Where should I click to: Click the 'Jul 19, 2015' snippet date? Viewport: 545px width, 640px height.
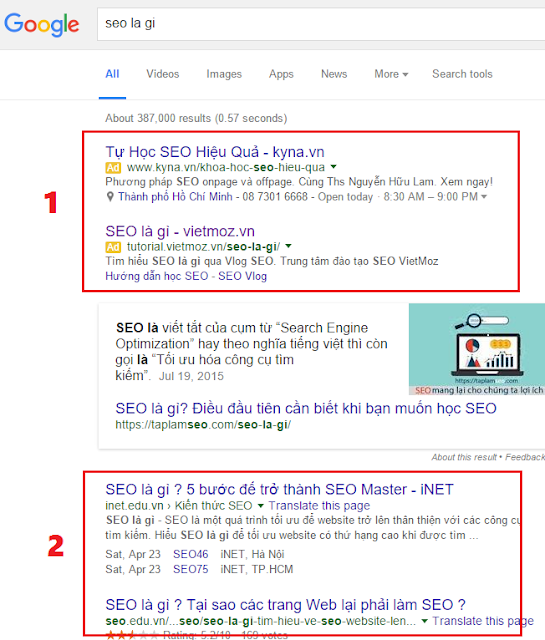191,376
